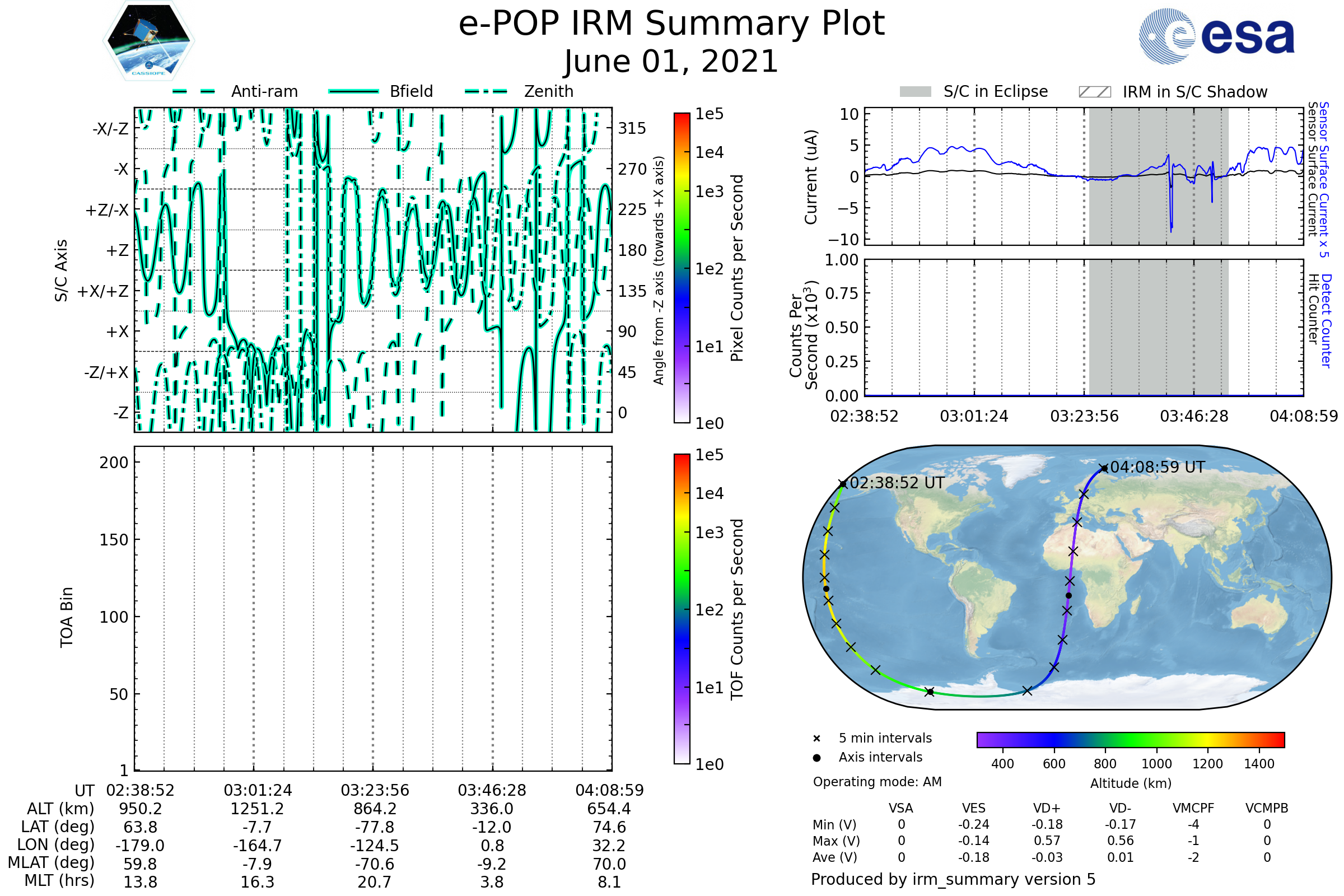This screenshot has height=896, width=1344.
Task: Click the Zenith dash-dot legend line
Action: 486,91
